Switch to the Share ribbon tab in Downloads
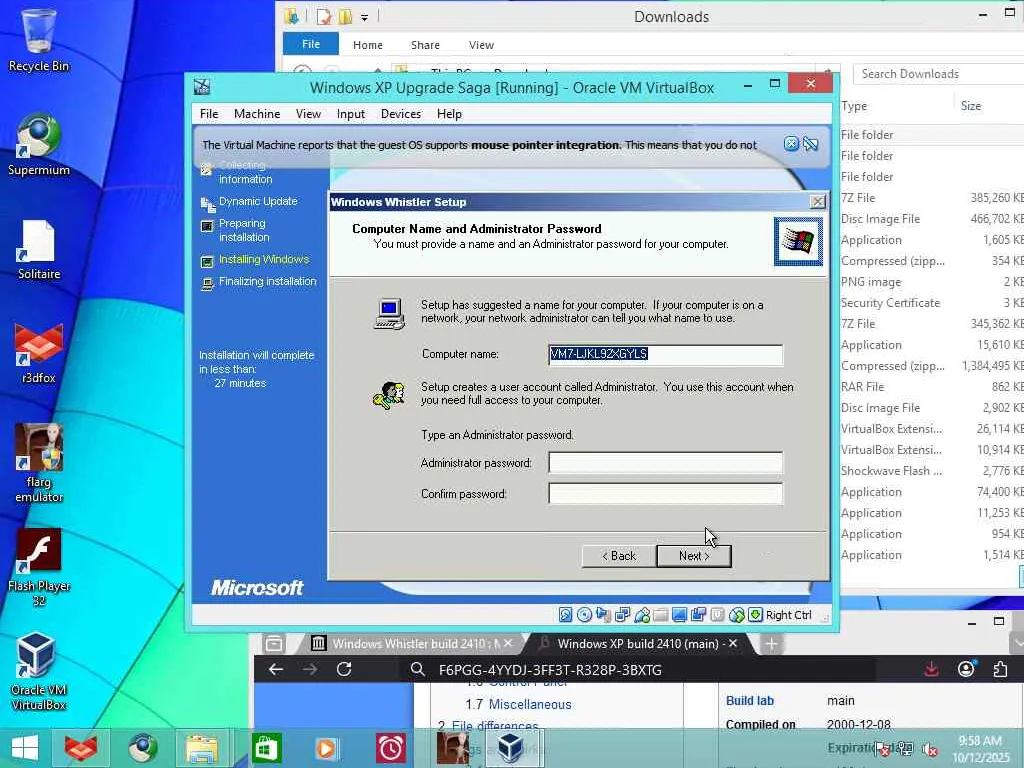The width and height of the screenshot is (1024, 768). tap(425, 45)
